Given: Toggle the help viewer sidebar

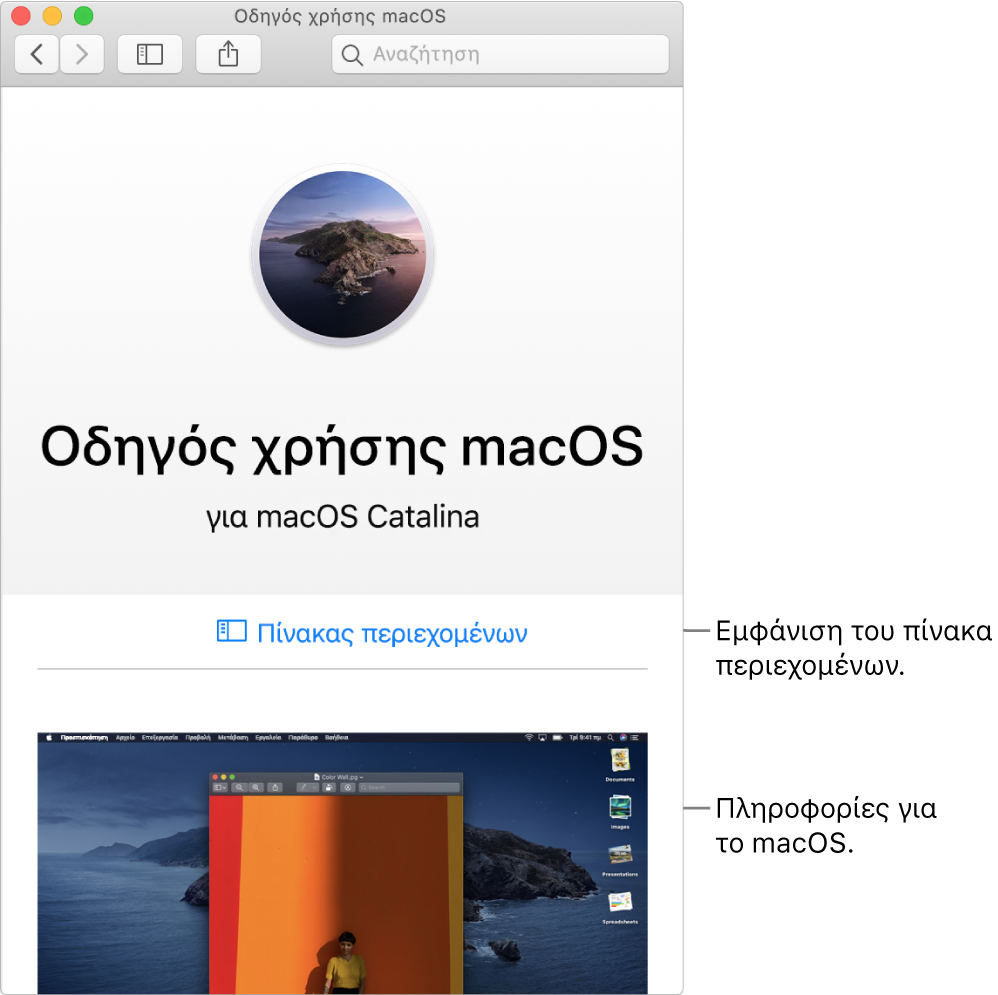Looking at the screenshot, I should pos(149,54).
